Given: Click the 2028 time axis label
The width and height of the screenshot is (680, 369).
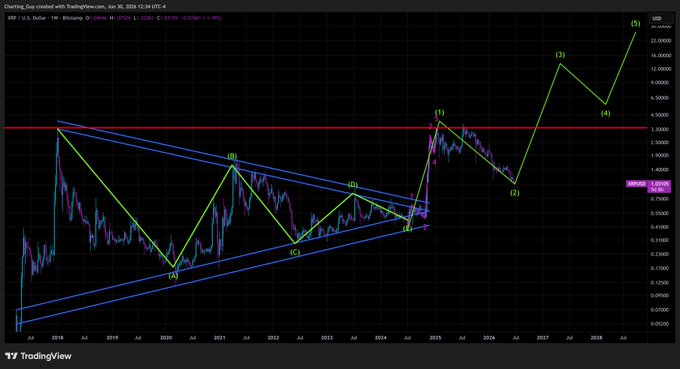Looking at the screenshot, I should [596, 337].
